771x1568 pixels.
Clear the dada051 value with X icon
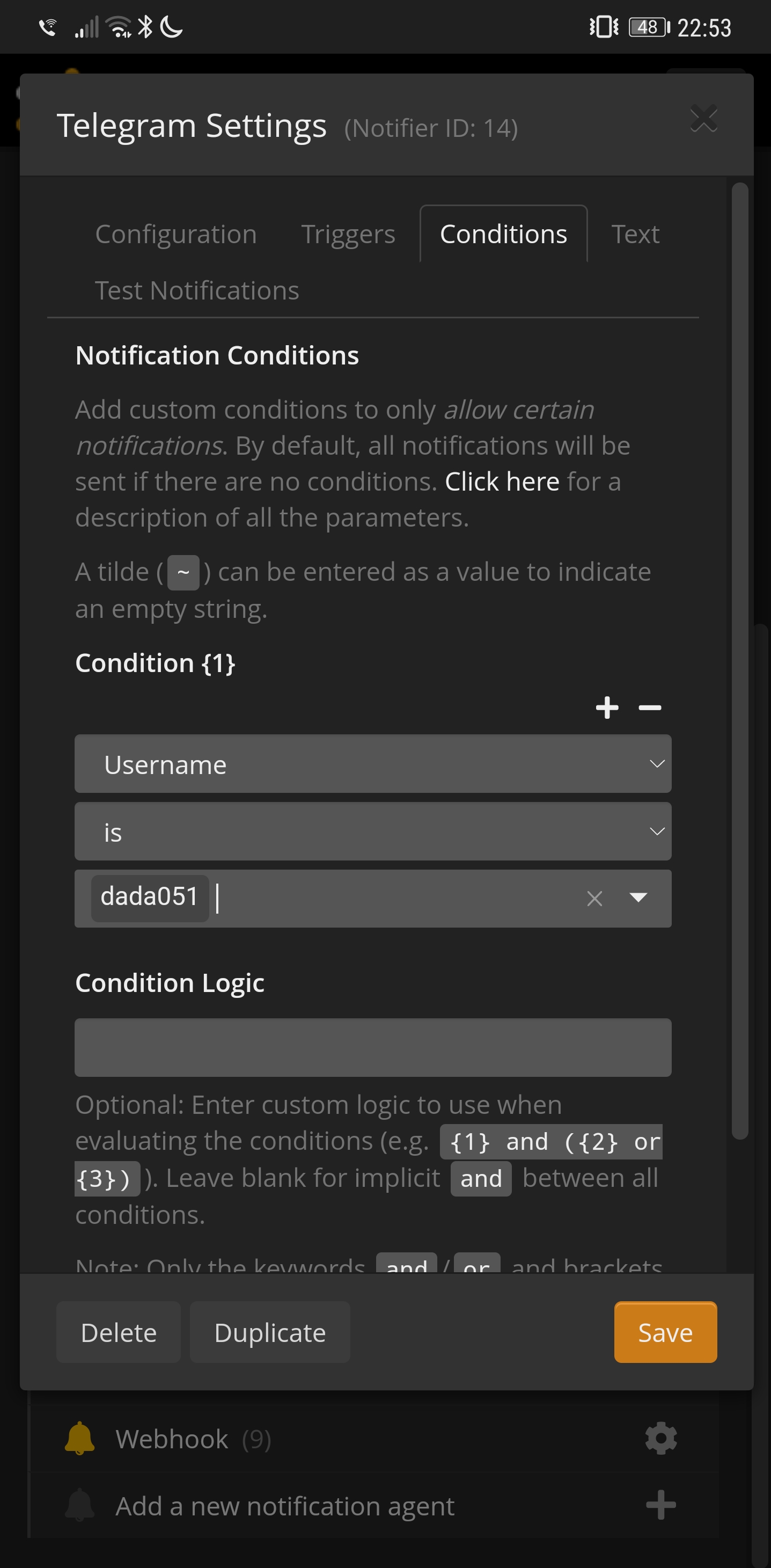pos(594,899)
